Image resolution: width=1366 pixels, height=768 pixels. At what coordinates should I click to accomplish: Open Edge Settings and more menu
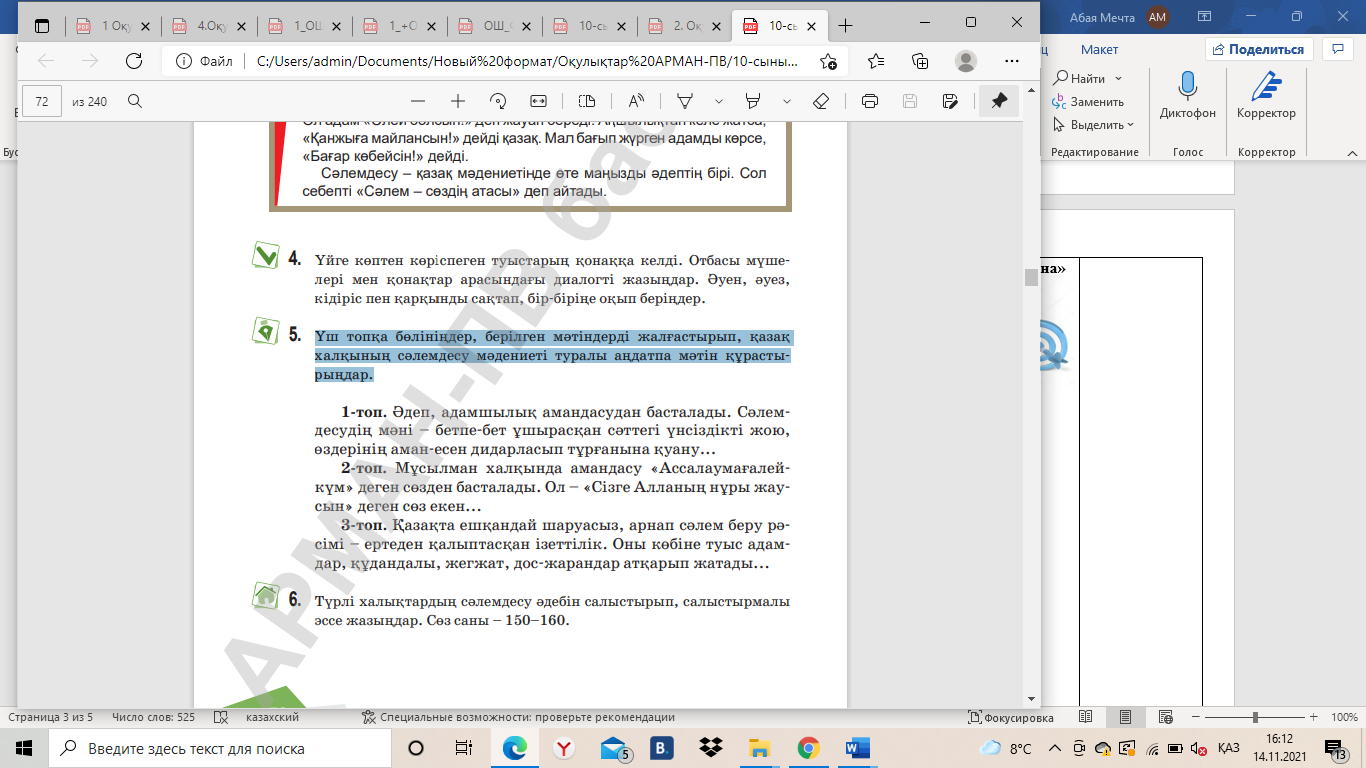coord(1010,61)
